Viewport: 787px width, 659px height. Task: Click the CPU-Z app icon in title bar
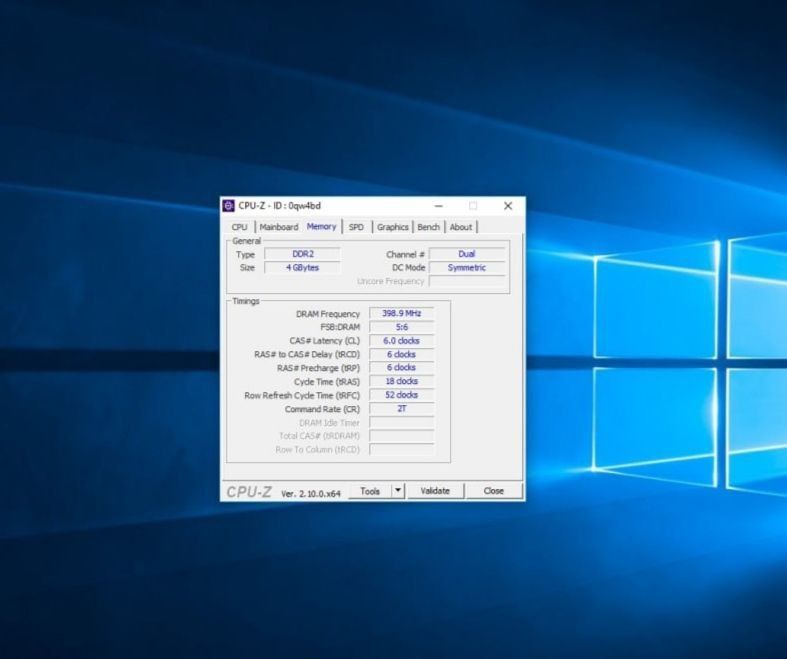click(x=228, y=206)
